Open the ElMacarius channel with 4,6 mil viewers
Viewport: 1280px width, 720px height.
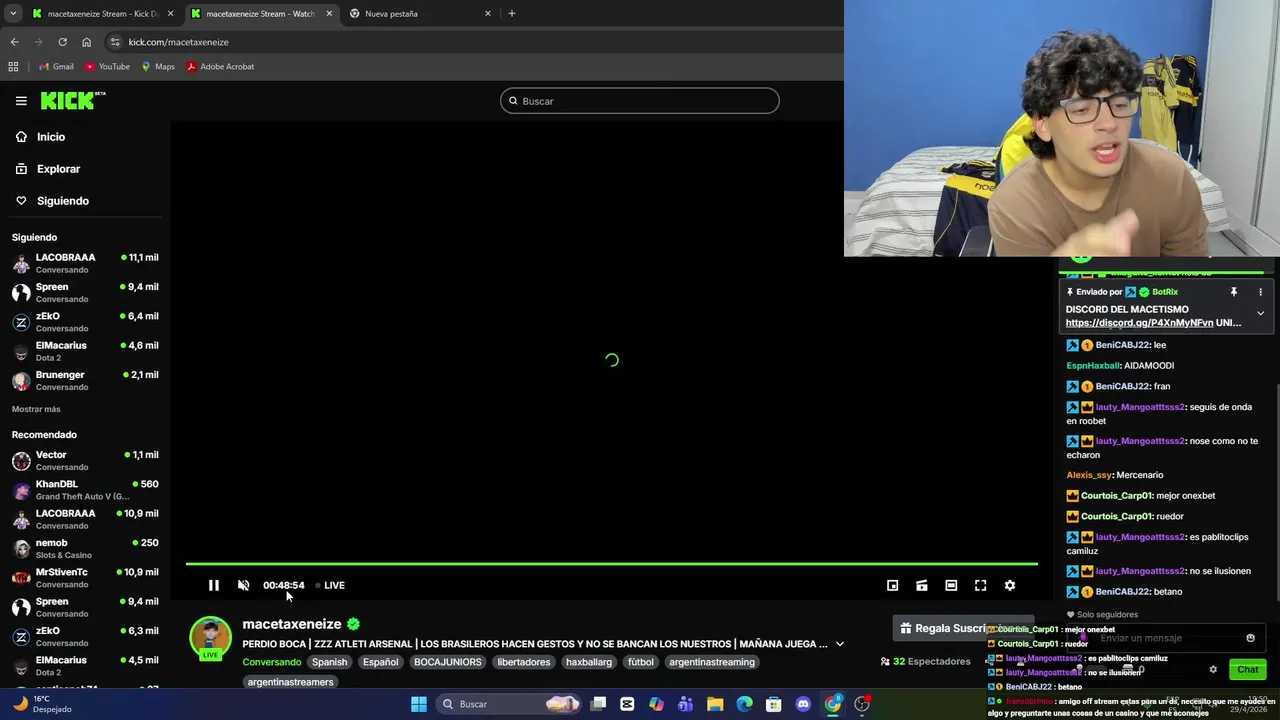[x=85, y=351]
